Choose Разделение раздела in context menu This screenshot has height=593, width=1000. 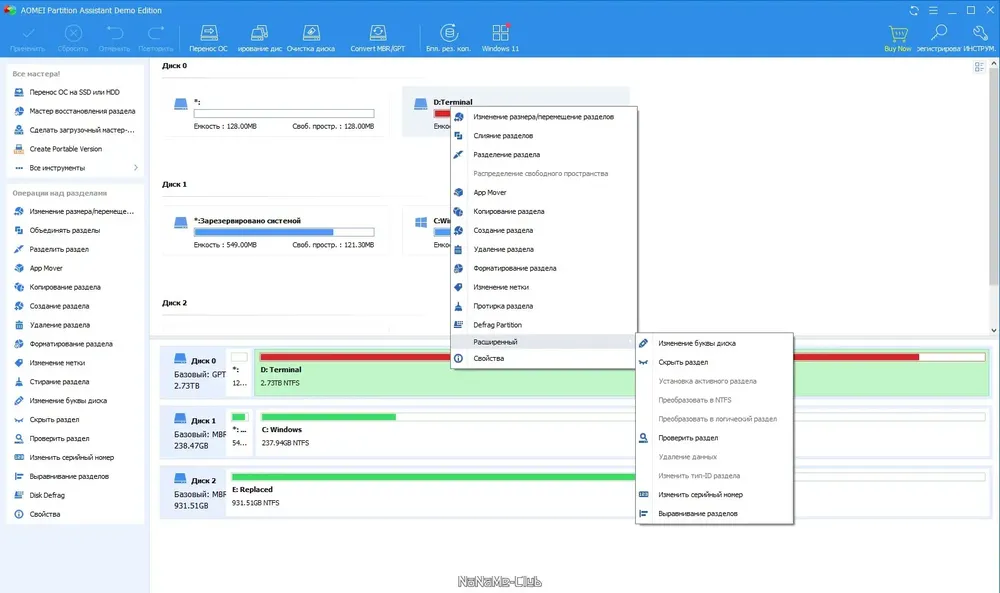tap(543, 154)
